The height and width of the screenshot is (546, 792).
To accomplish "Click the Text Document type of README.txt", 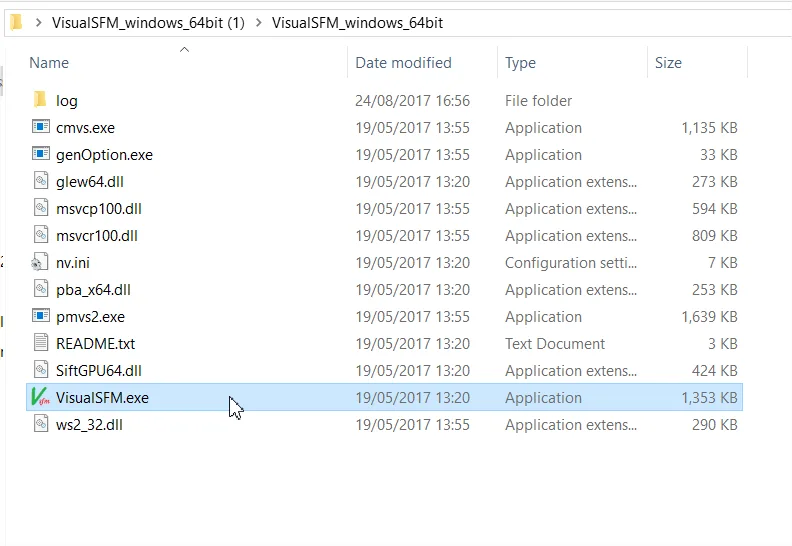I will click(555, 344).
